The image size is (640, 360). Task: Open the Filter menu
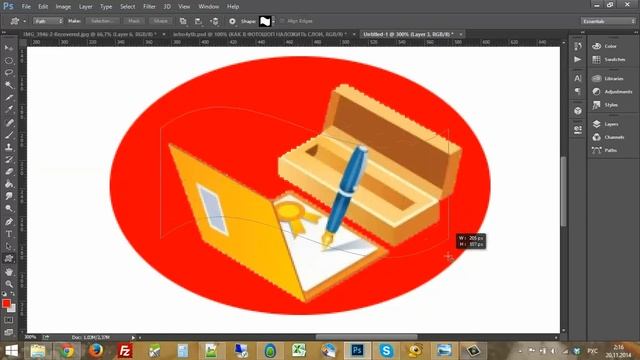(x=149, y=7)
